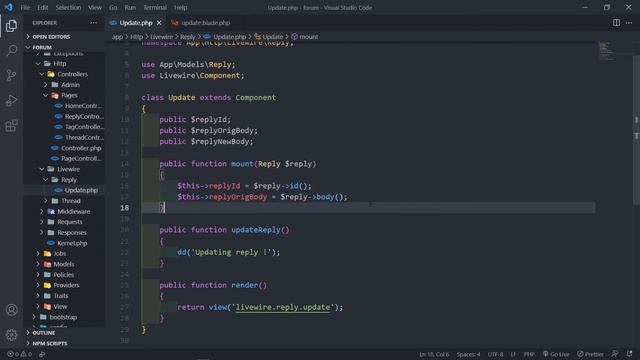Open ReplyController file in tree
Image resolution: width=640 pixels, height=360 pixels.
pyautogui.click(x=84, y=116)
